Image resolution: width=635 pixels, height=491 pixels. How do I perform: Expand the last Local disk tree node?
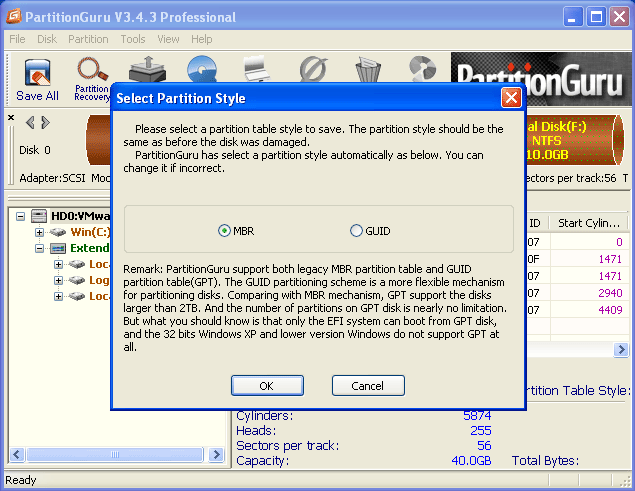click(x=58, y=297)
